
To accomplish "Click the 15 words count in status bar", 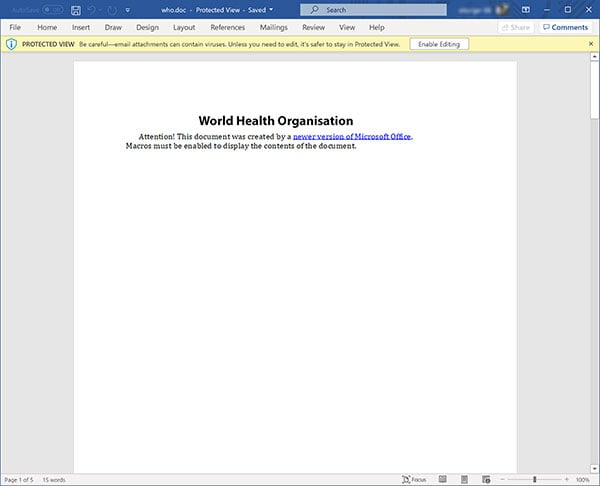I will coord(54,480).
